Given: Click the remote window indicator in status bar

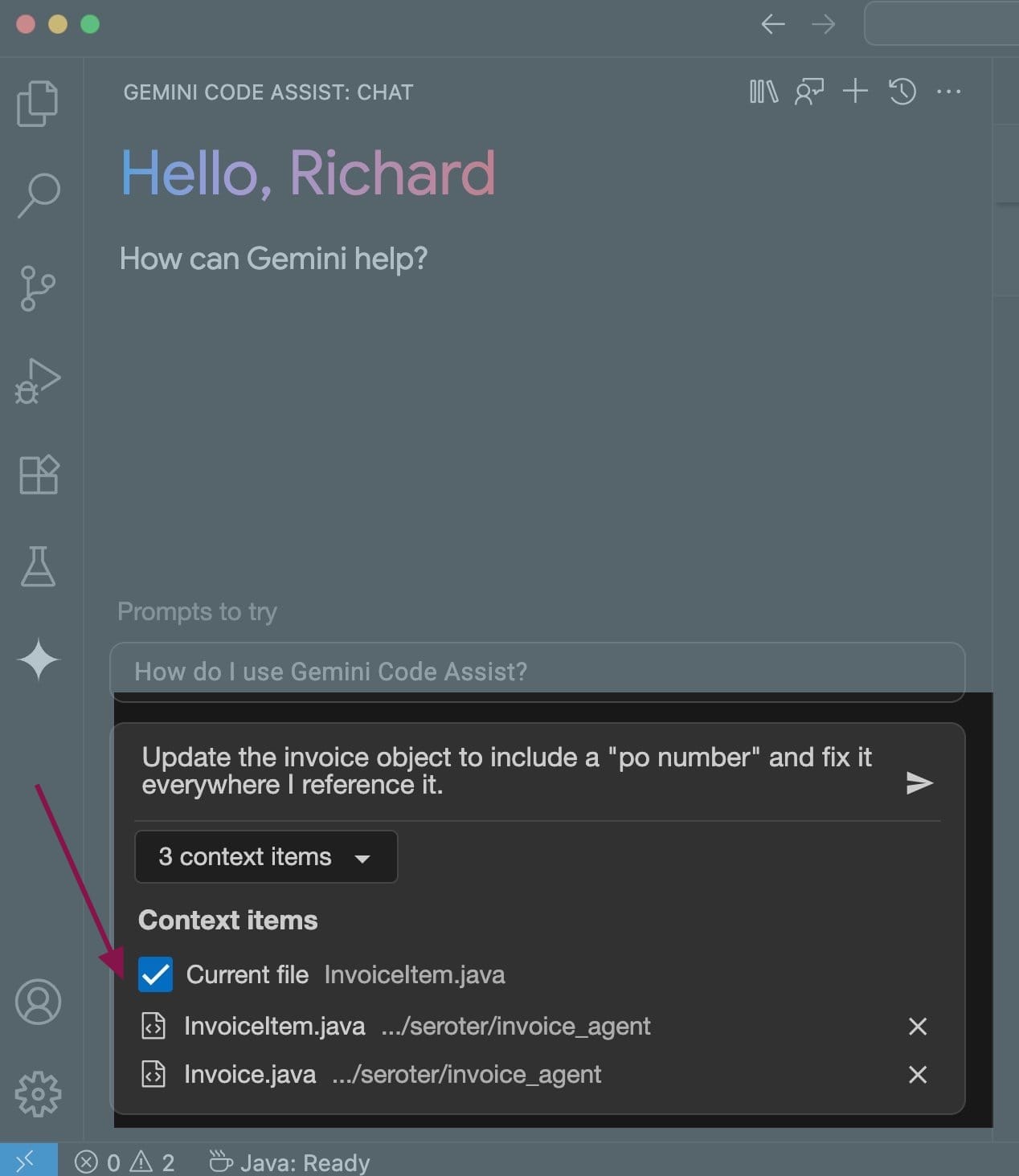Looking at the screenshot, I should pos(28,1160).
